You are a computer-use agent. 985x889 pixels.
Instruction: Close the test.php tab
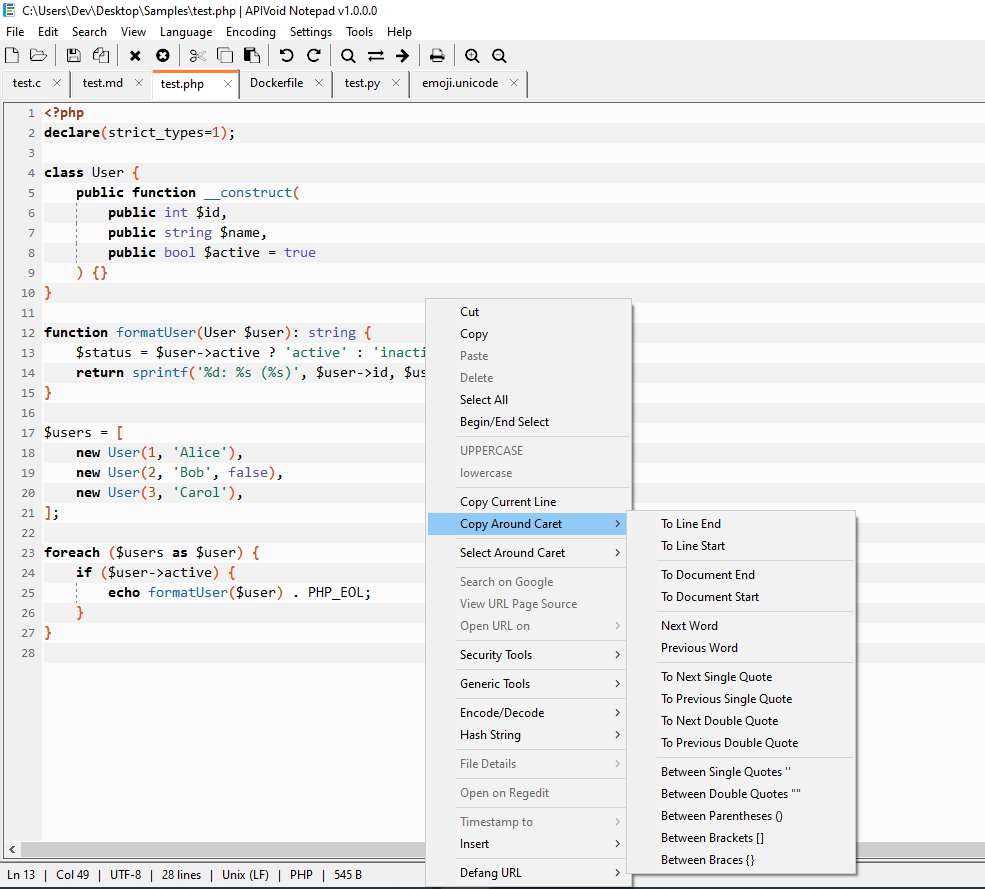(227, 84)
